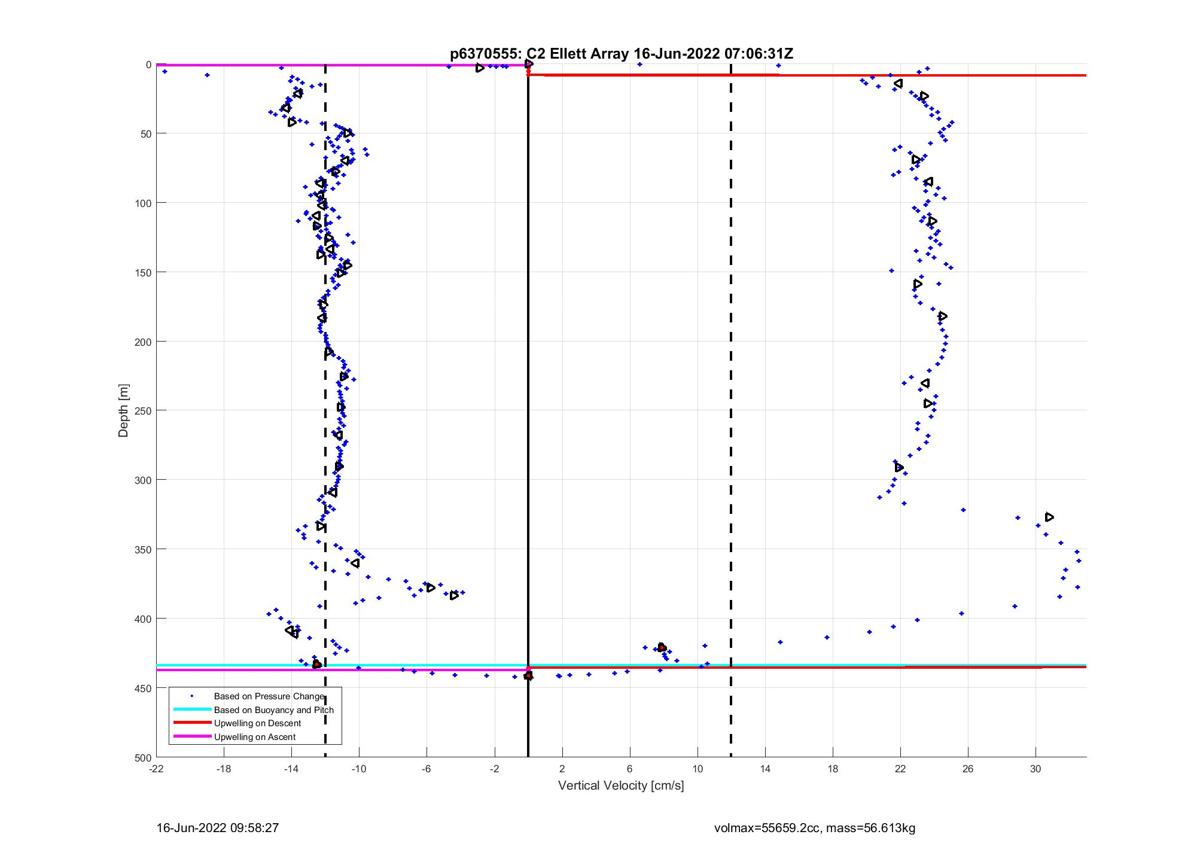Click y-axis tick label '150'
The image size is (1200, 851).
pyautogui.click(x=142, y=272)
